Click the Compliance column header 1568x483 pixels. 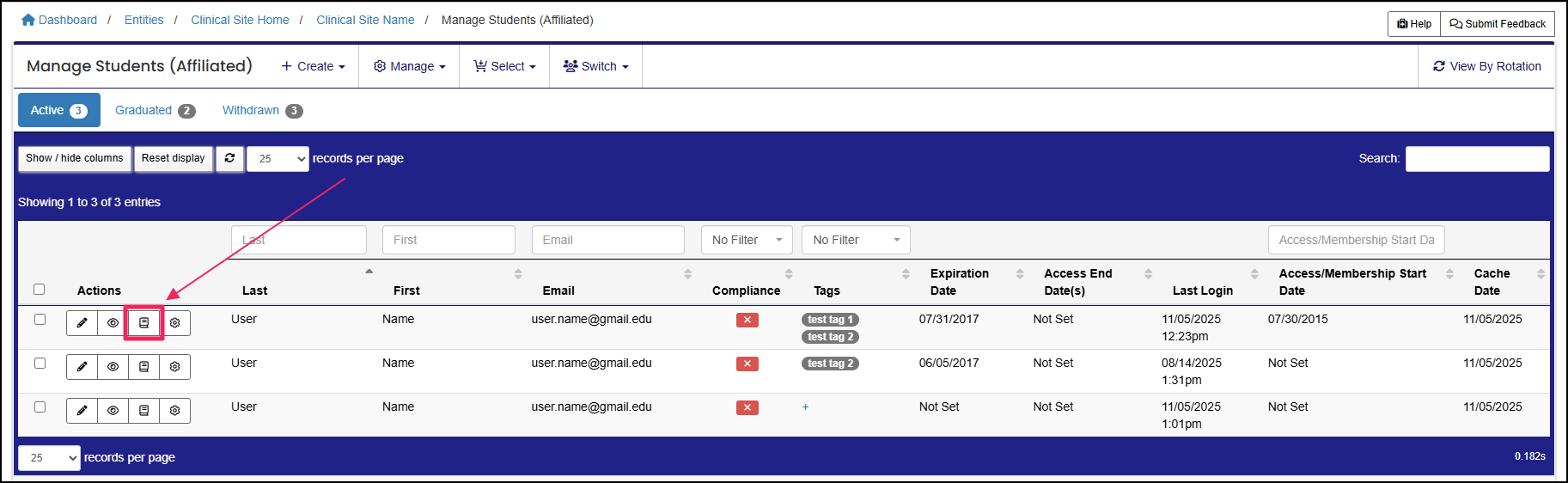747,290
